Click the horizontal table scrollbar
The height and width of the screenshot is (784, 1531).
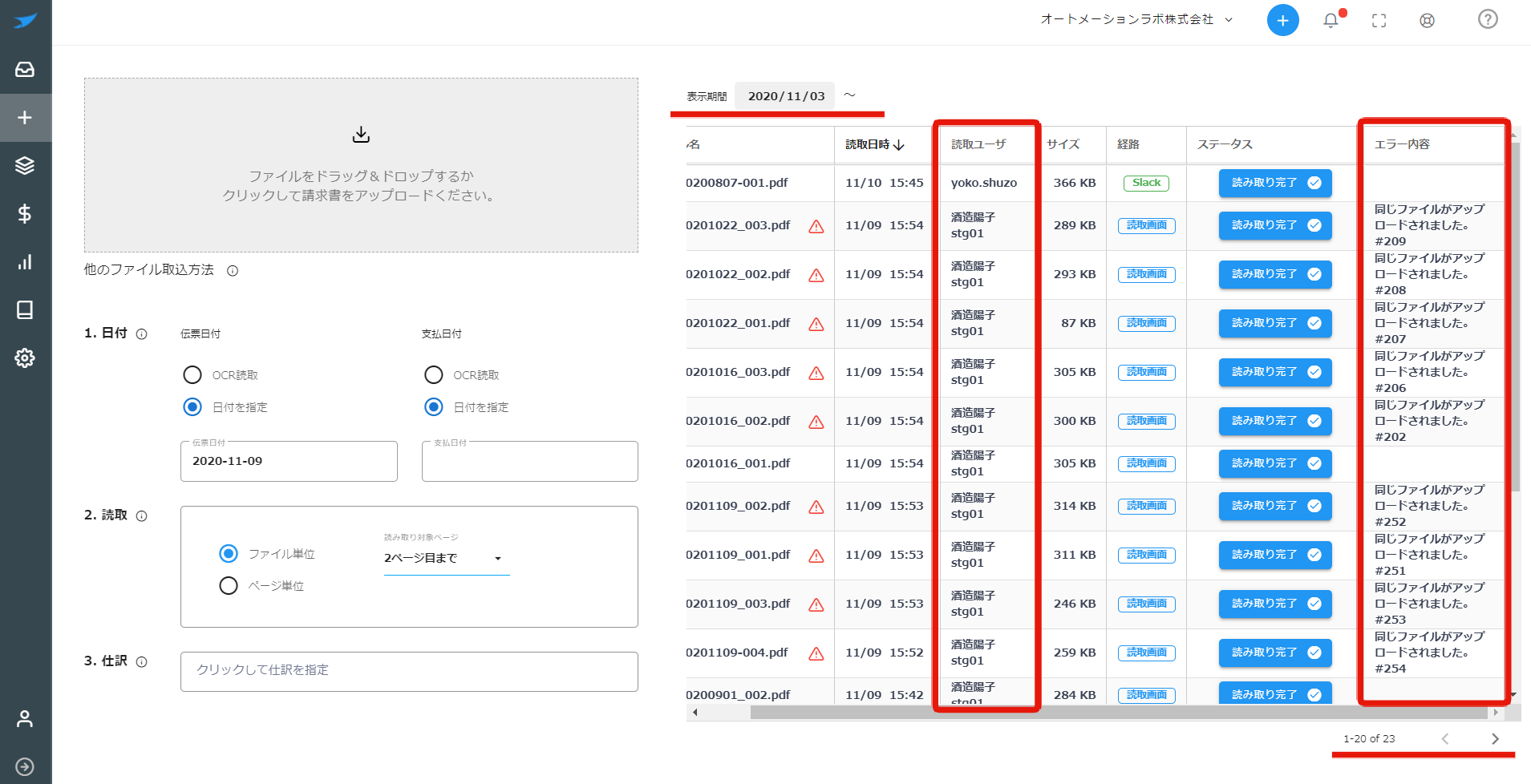click(x=1119, y=712)
